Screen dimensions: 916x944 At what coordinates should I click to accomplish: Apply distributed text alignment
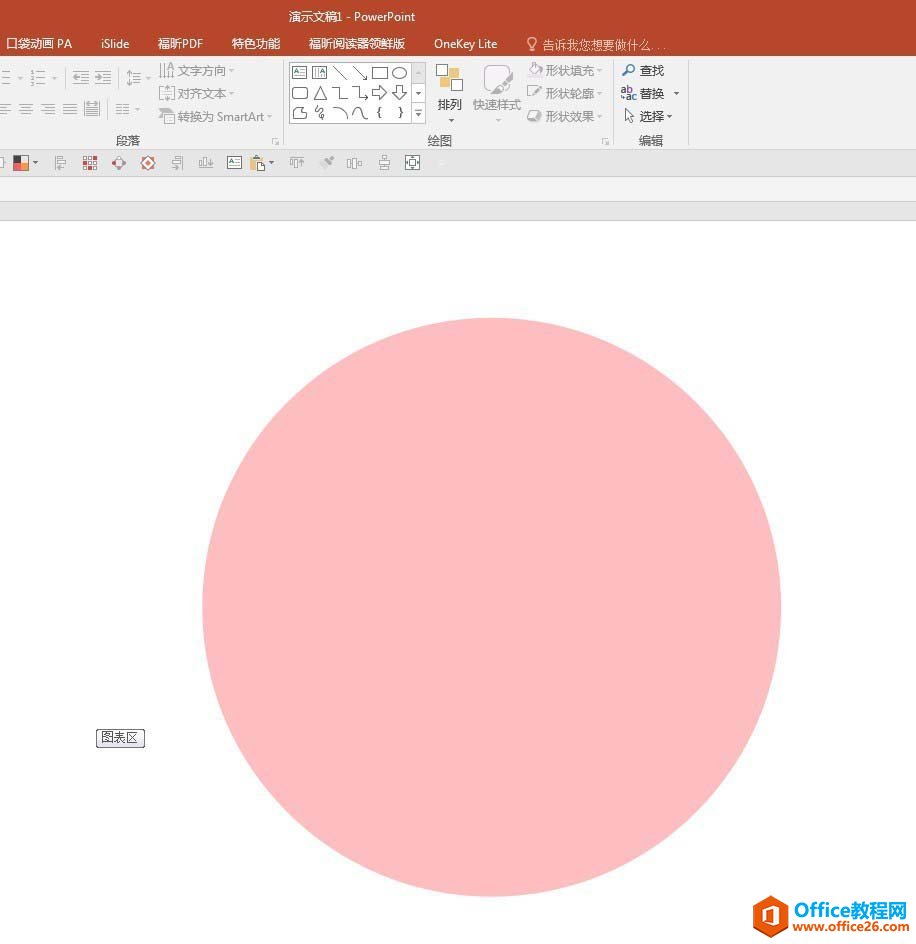click(92, 109)
